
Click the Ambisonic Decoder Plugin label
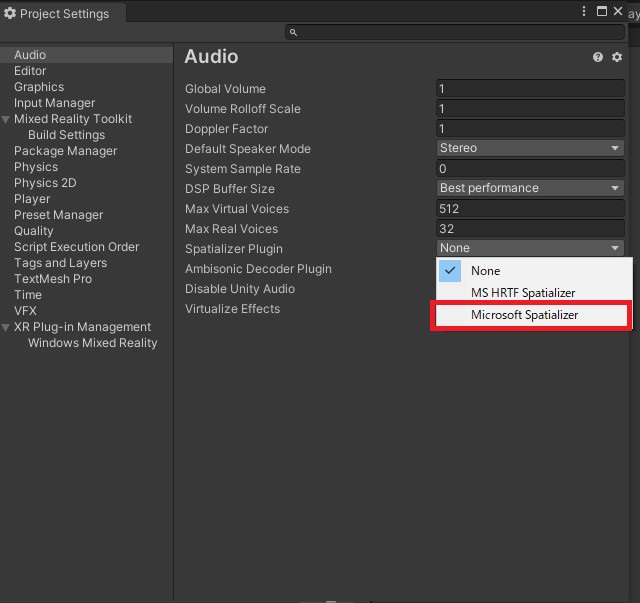(258, 269)
